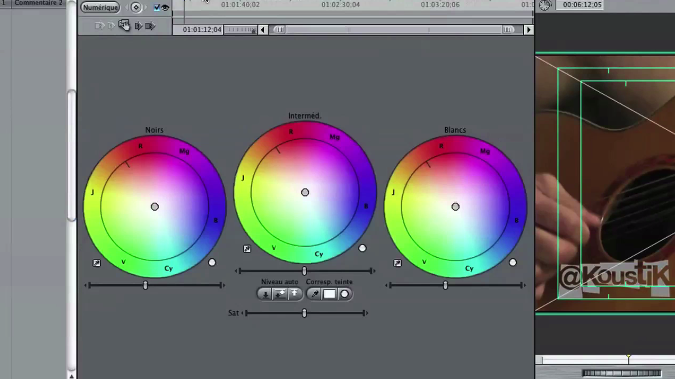
Task: Toggle the eye visibility icon
Action: (165, 7)
